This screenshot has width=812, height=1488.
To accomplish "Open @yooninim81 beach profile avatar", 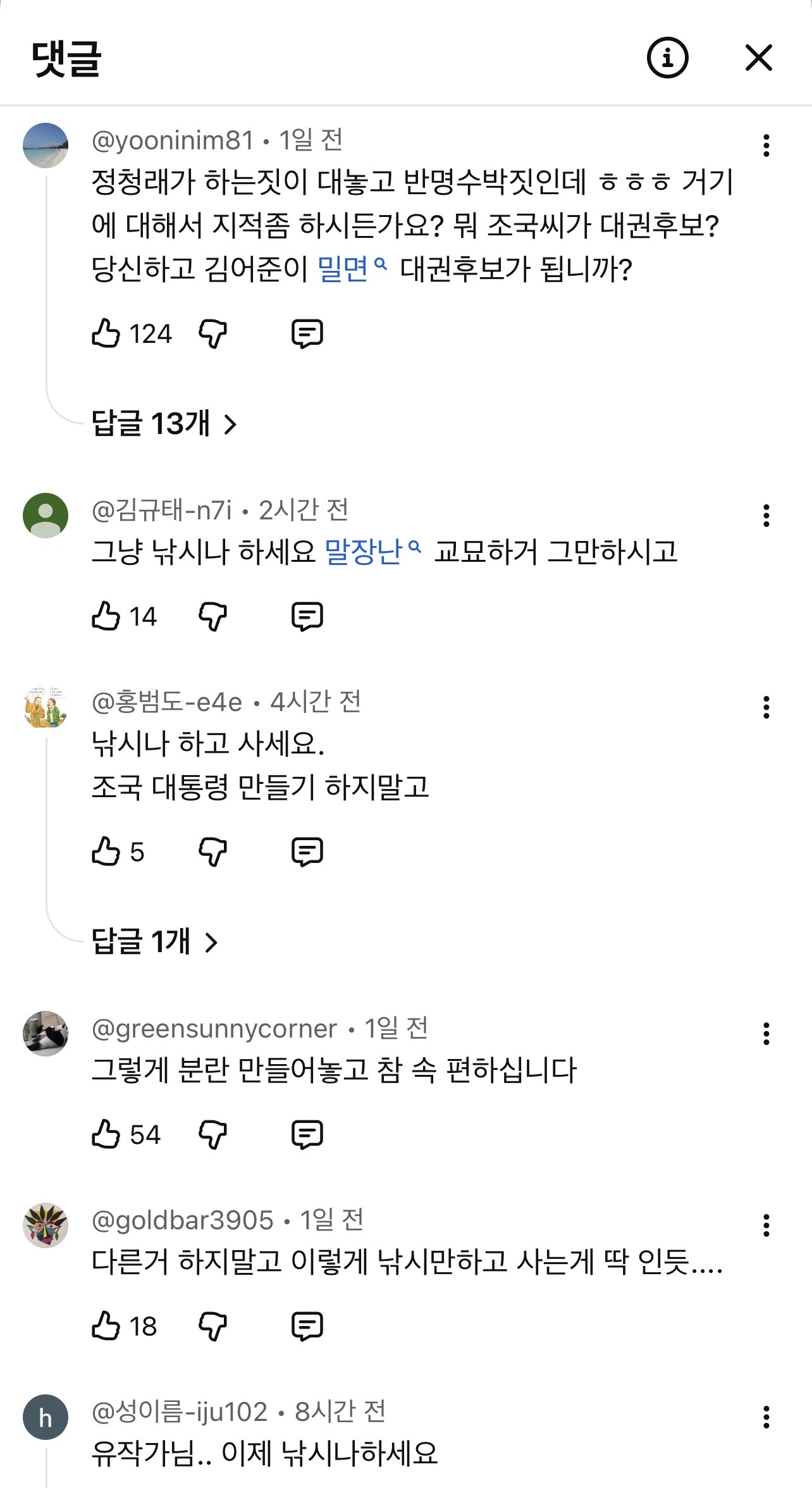I will pos(46,146).
